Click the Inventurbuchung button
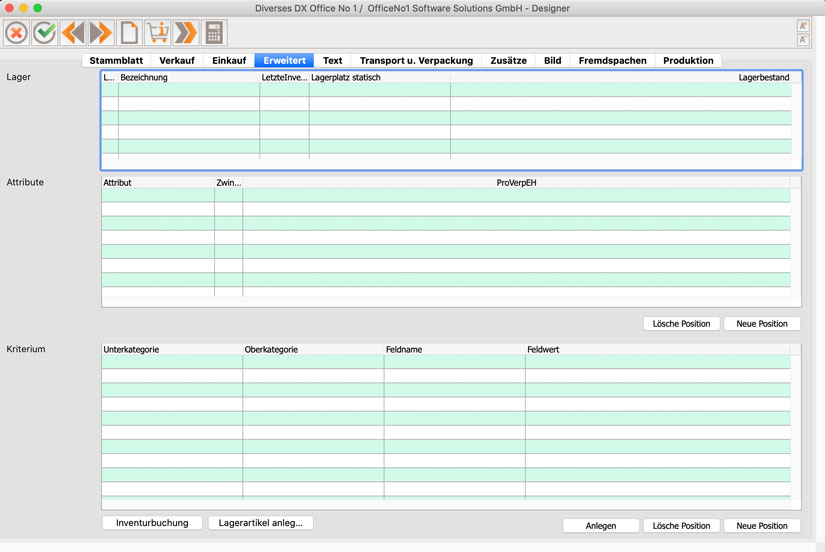 152,523
